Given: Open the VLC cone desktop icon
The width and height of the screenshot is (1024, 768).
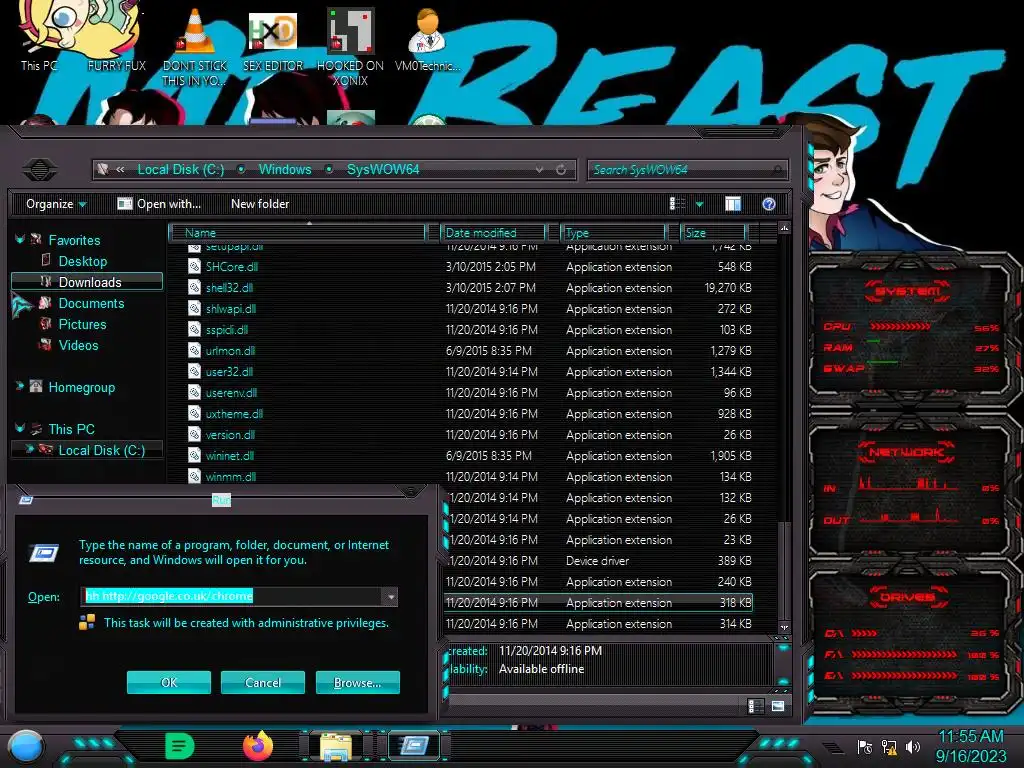Looking at the screenshot, I should pyautogui.click(x=195, y=46).
